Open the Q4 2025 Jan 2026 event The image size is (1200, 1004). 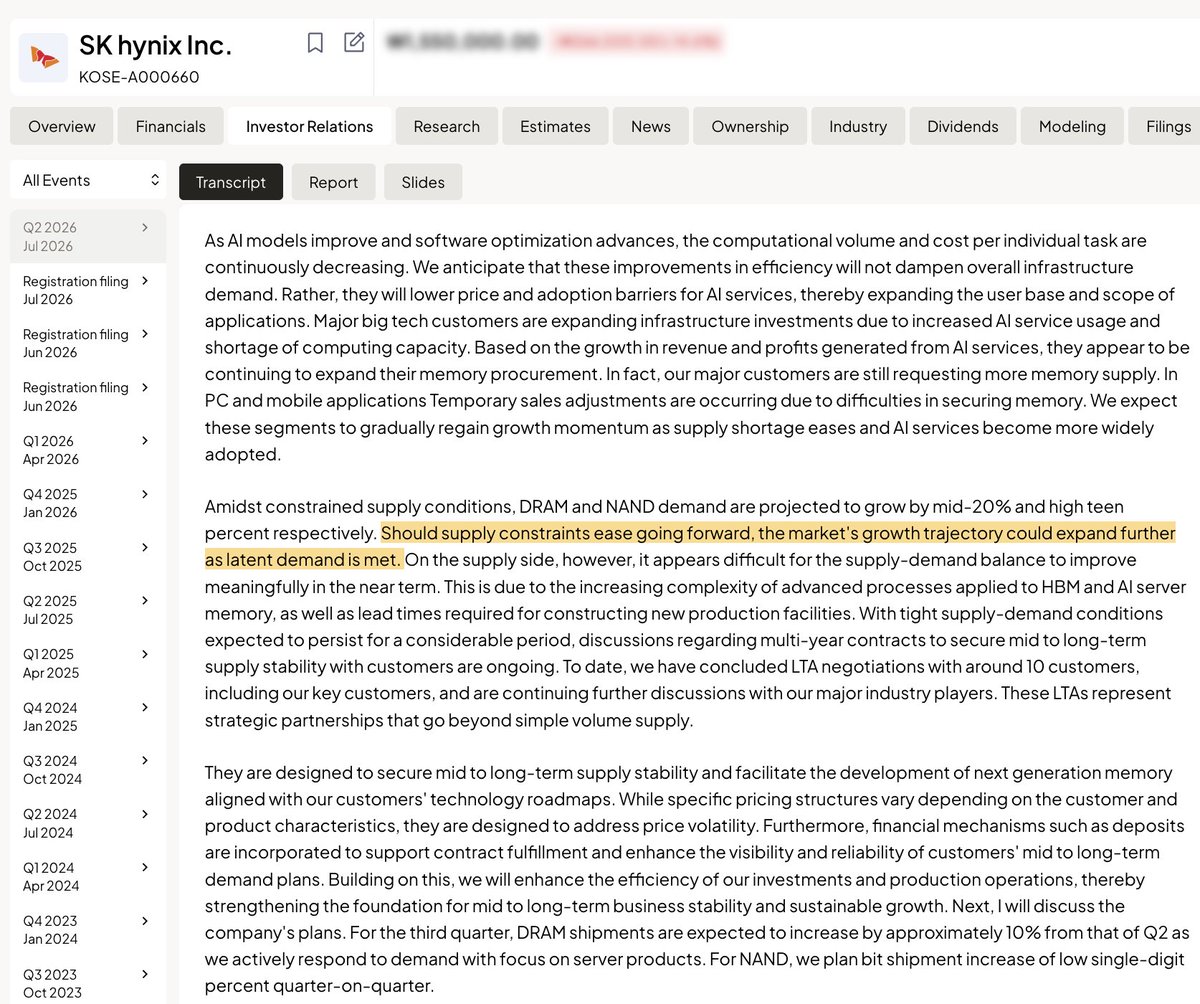[88, 503]
